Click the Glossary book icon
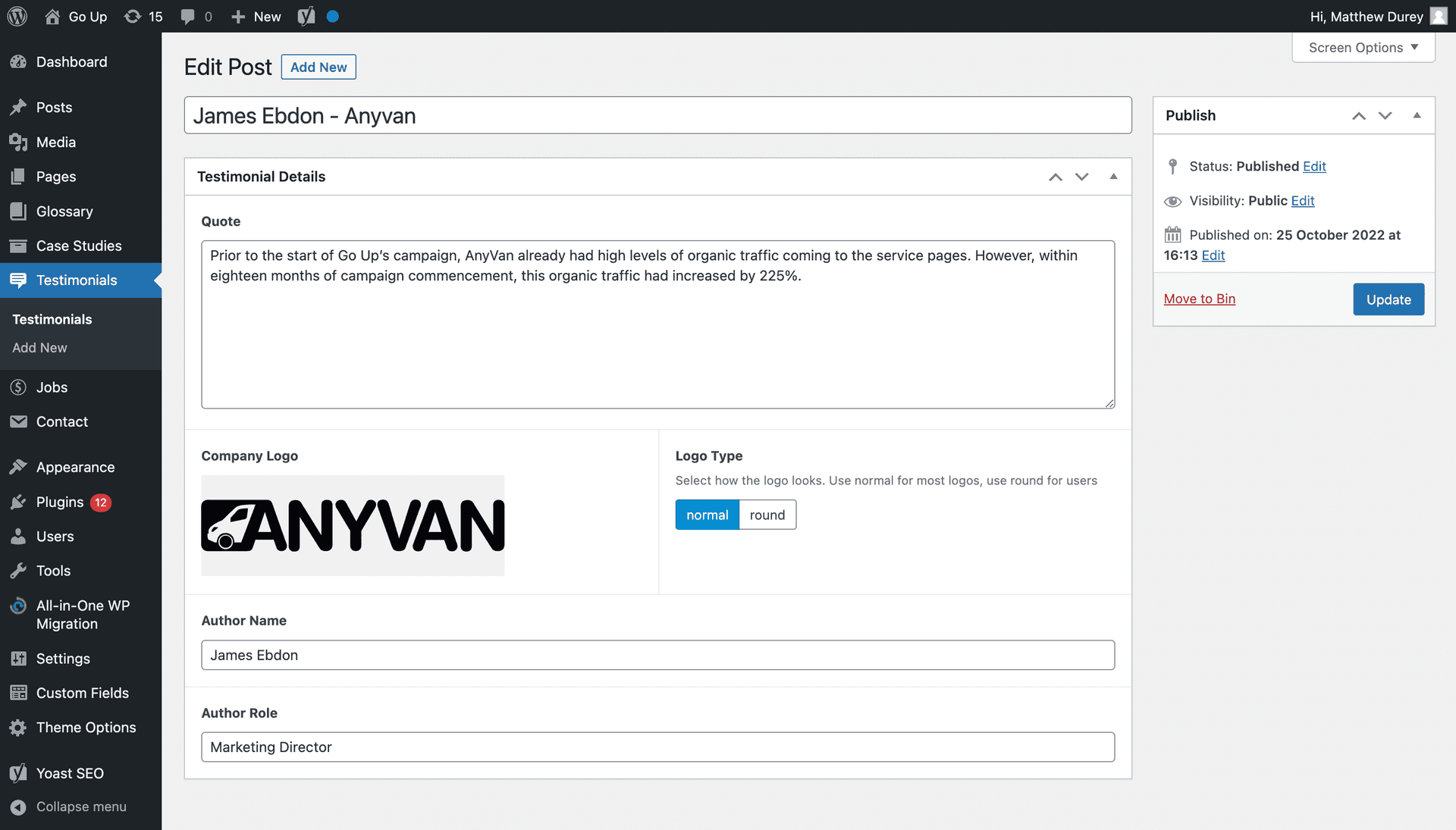 (18, 211)
